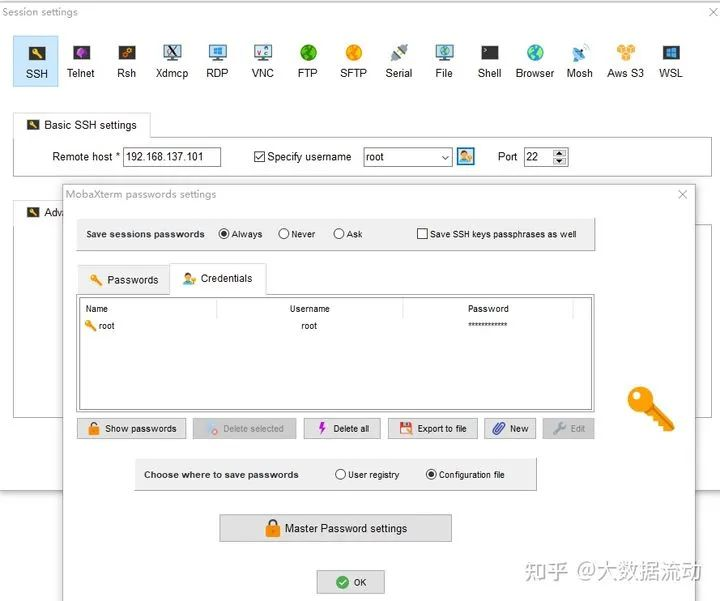
Task: Click Show passwords button
Action: [131, 428]
